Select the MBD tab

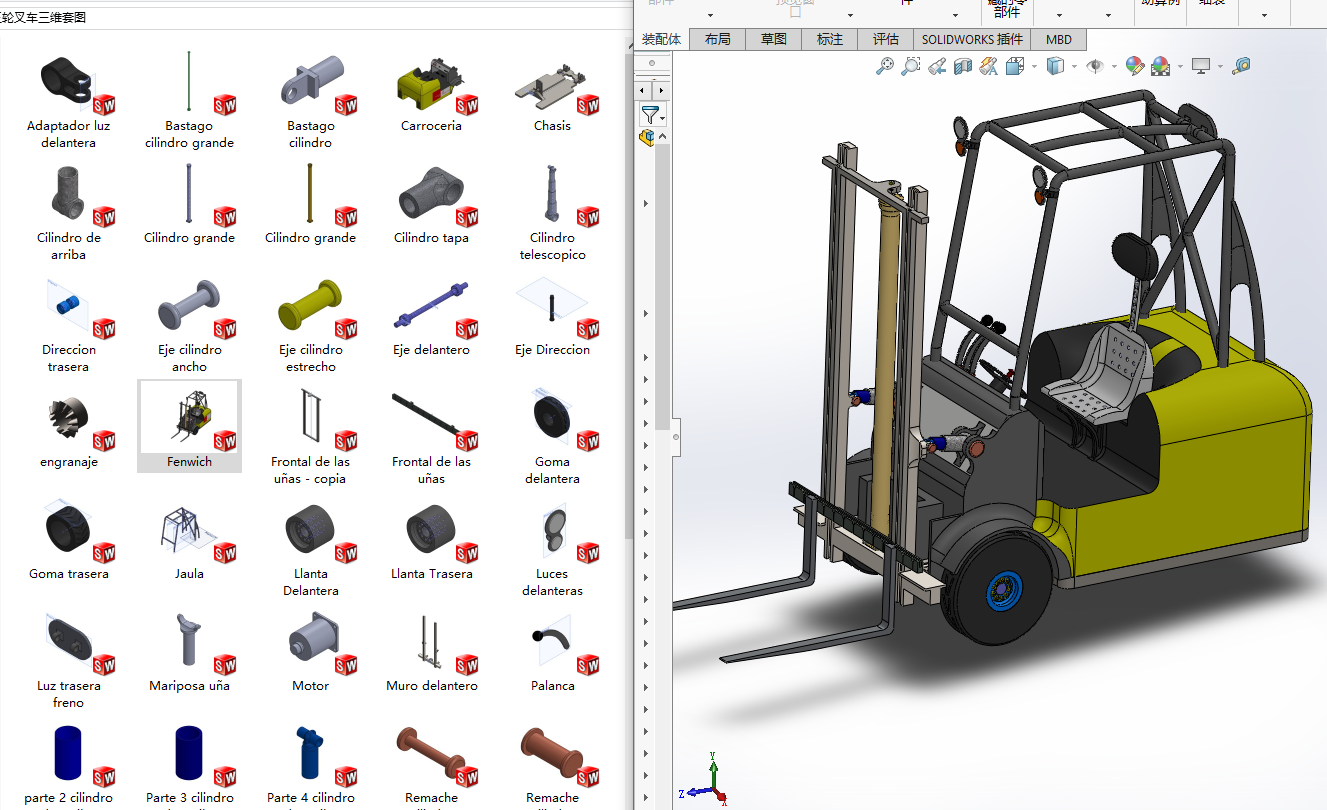pyautogui.click(x=1058, y=39)
